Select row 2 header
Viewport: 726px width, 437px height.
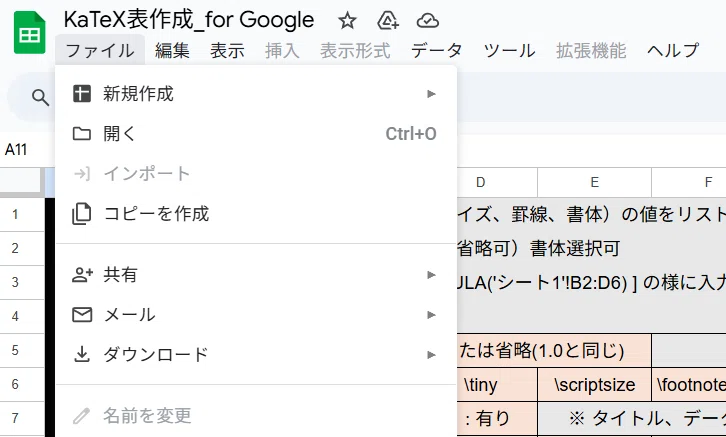22,248
